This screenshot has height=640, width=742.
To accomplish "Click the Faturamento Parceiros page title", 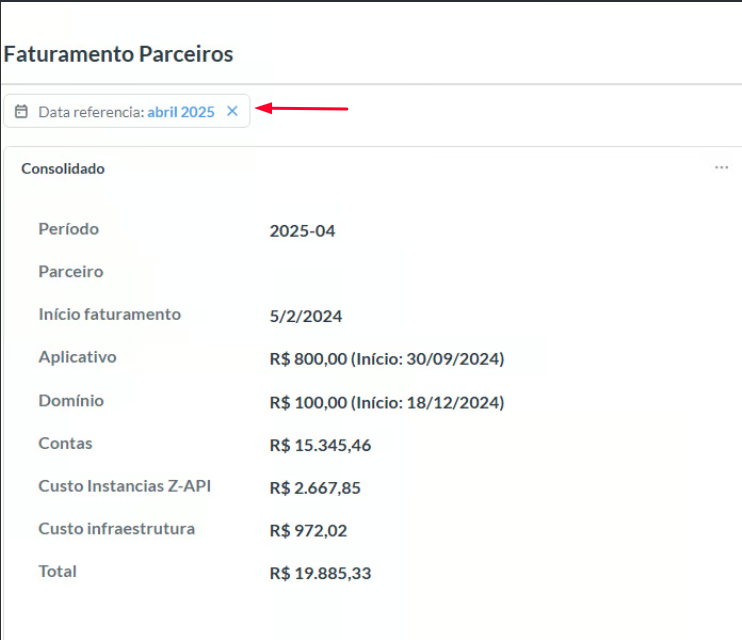I will pos(118,54).
